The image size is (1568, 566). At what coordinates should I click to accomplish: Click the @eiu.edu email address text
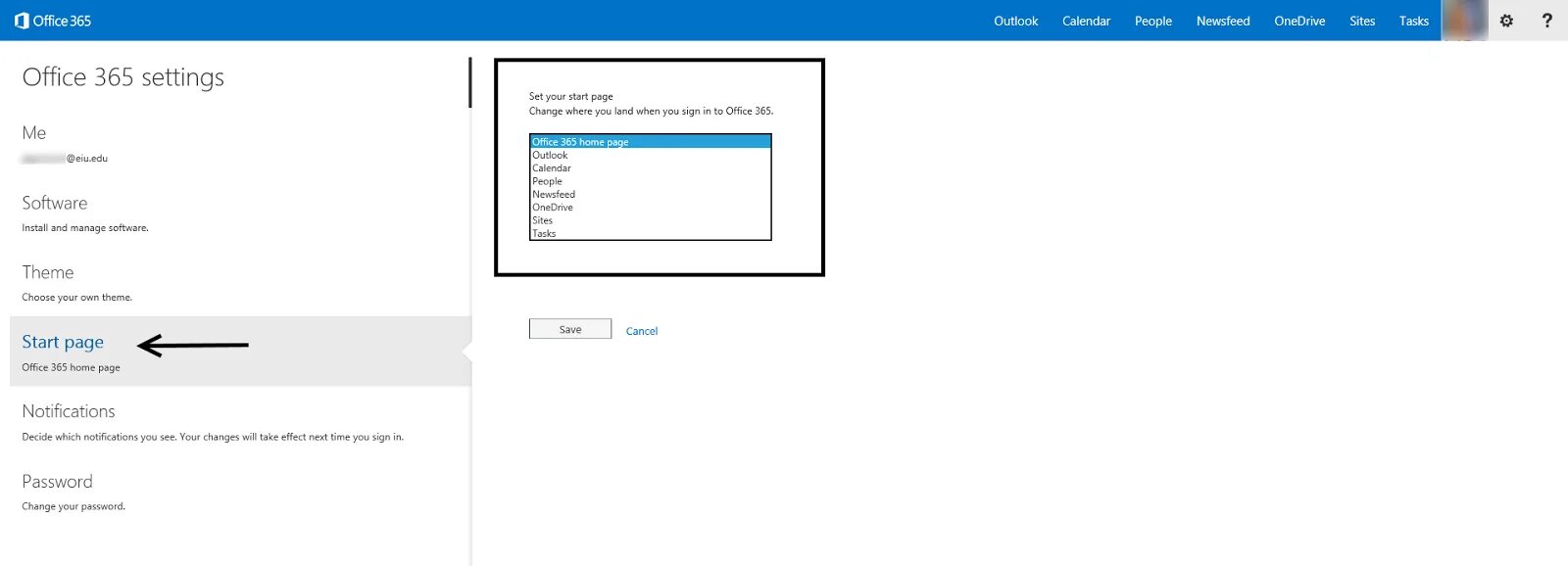point(66,159)
